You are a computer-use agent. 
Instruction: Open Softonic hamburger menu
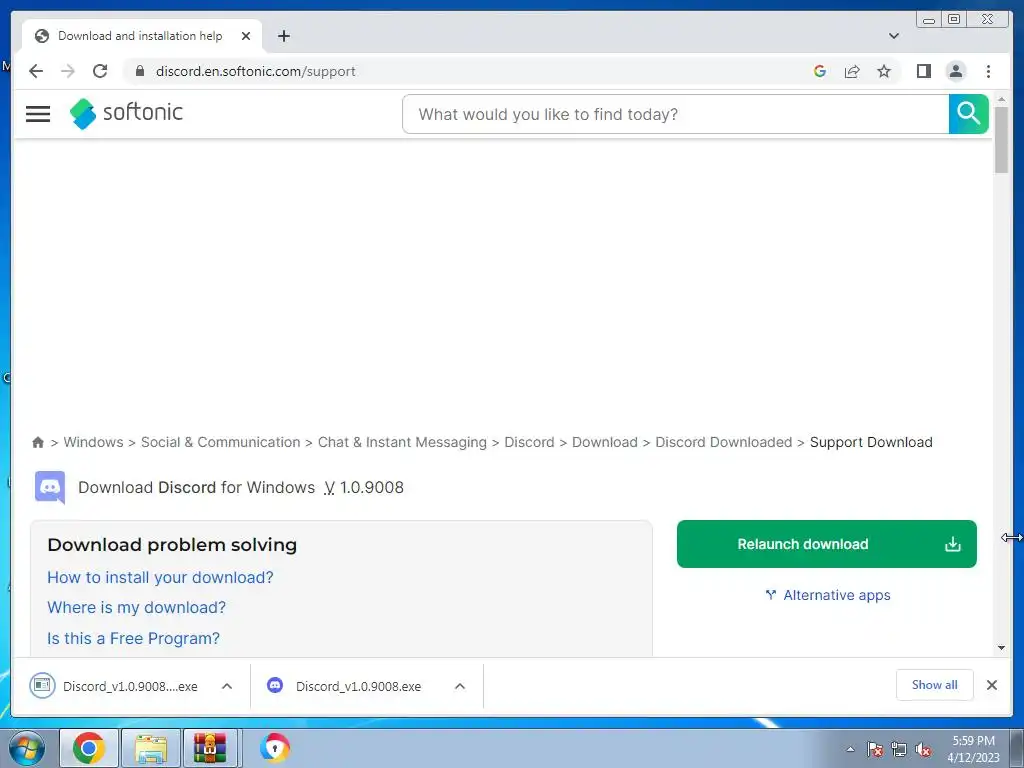pos(38,114)
